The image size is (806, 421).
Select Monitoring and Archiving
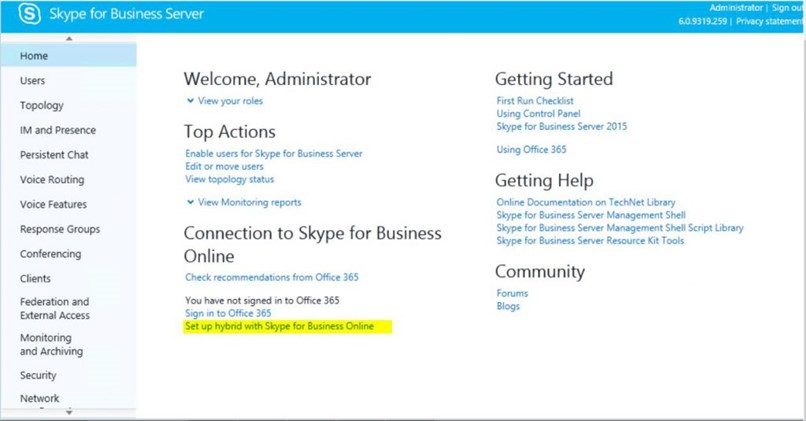(51, 344)
